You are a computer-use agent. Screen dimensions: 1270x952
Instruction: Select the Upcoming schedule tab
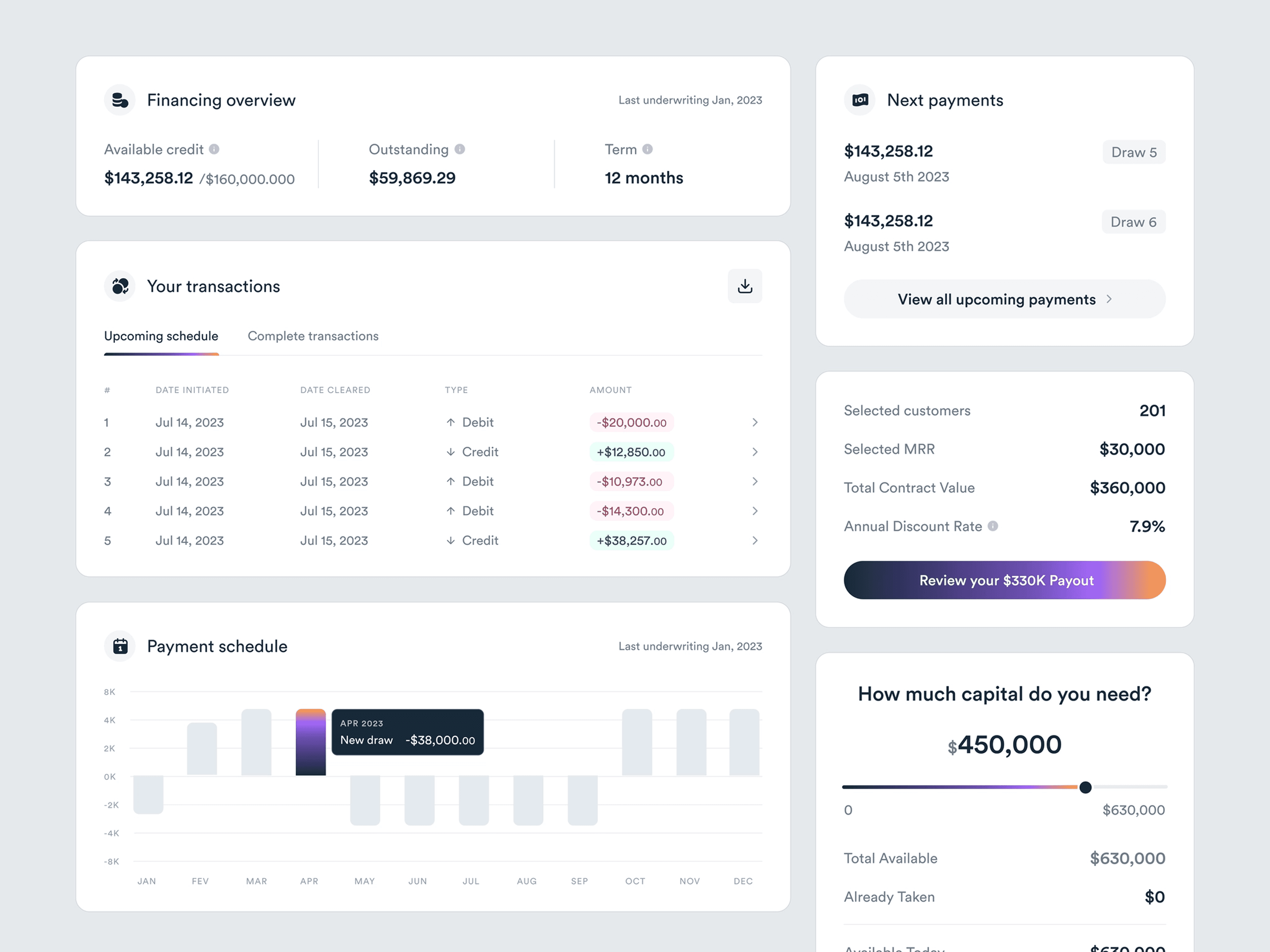(161, 336)
